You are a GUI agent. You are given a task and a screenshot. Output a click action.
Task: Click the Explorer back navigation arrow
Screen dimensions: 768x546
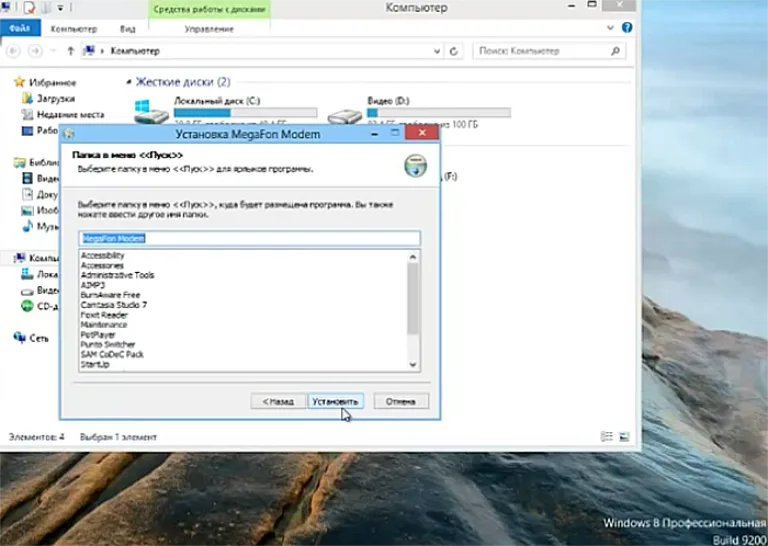pyautogui.click(x=13, y=51)
